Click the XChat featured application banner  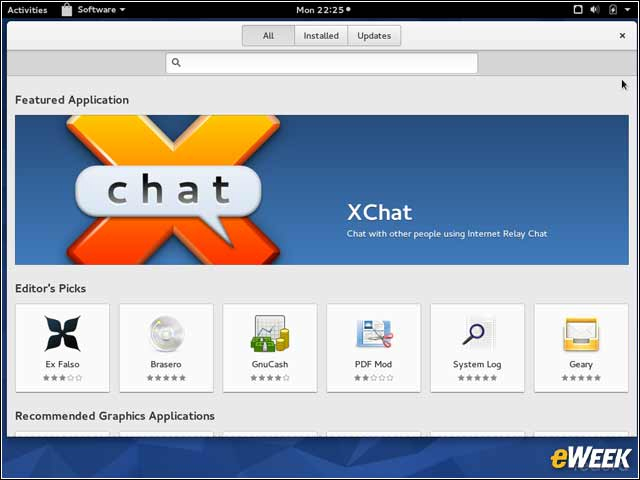(x=321, y=189)
